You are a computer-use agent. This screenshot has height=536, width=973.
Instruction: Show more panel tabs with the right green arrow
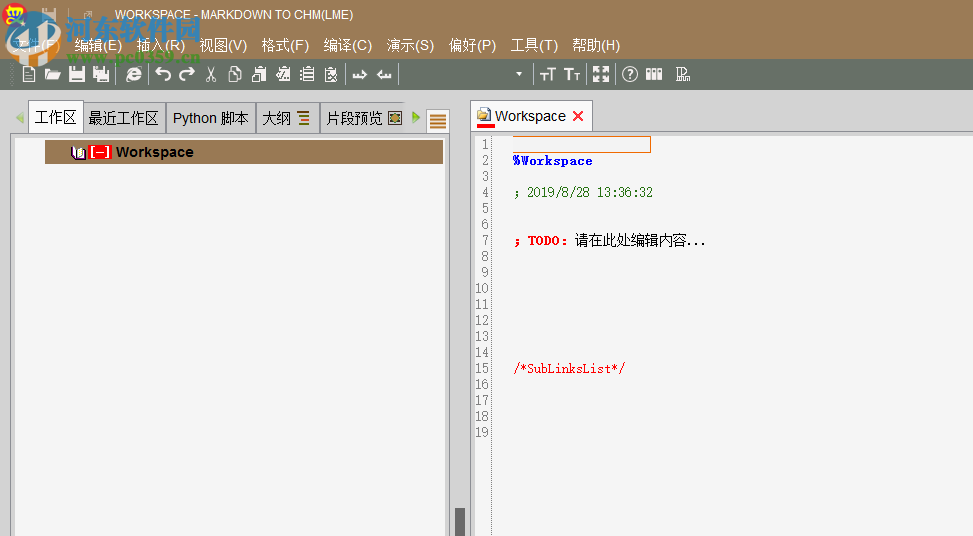416,117
